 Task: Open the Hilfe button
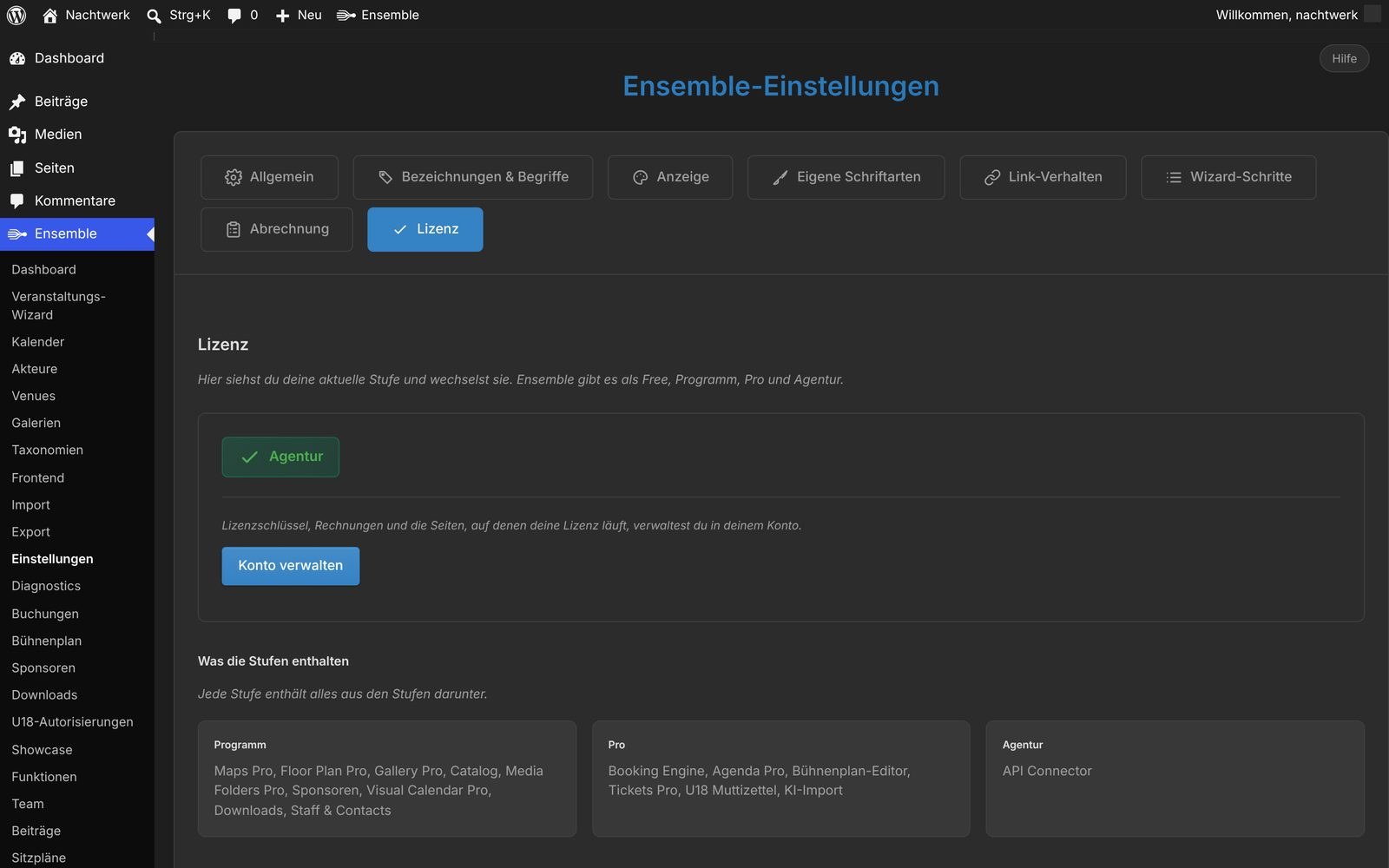[x=1344, y=58]
